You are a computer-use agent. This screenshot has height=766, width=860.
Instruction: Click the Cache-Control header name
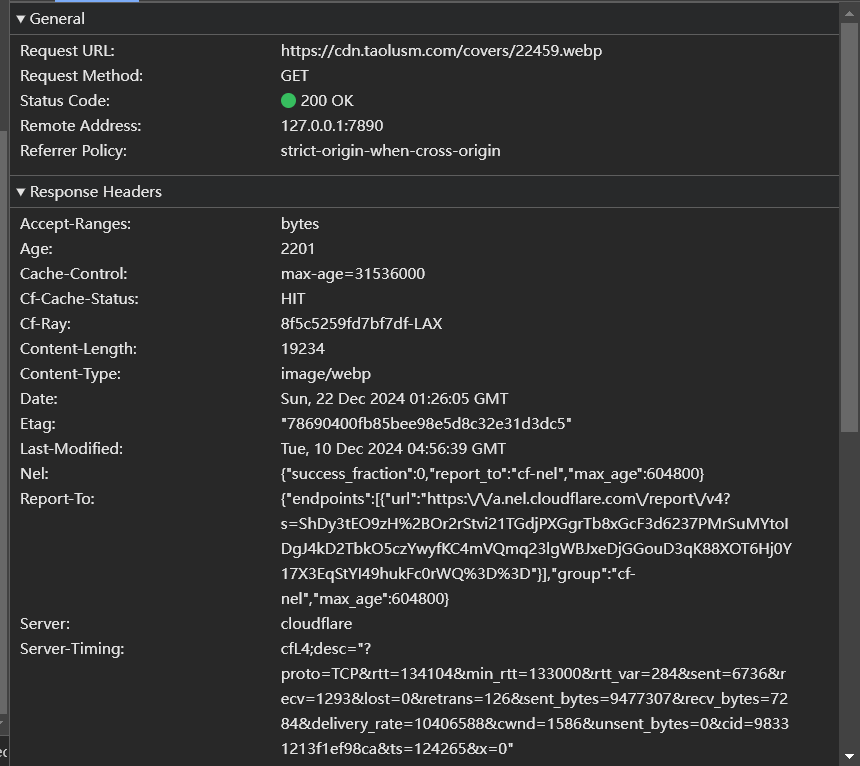coord(73,274)
